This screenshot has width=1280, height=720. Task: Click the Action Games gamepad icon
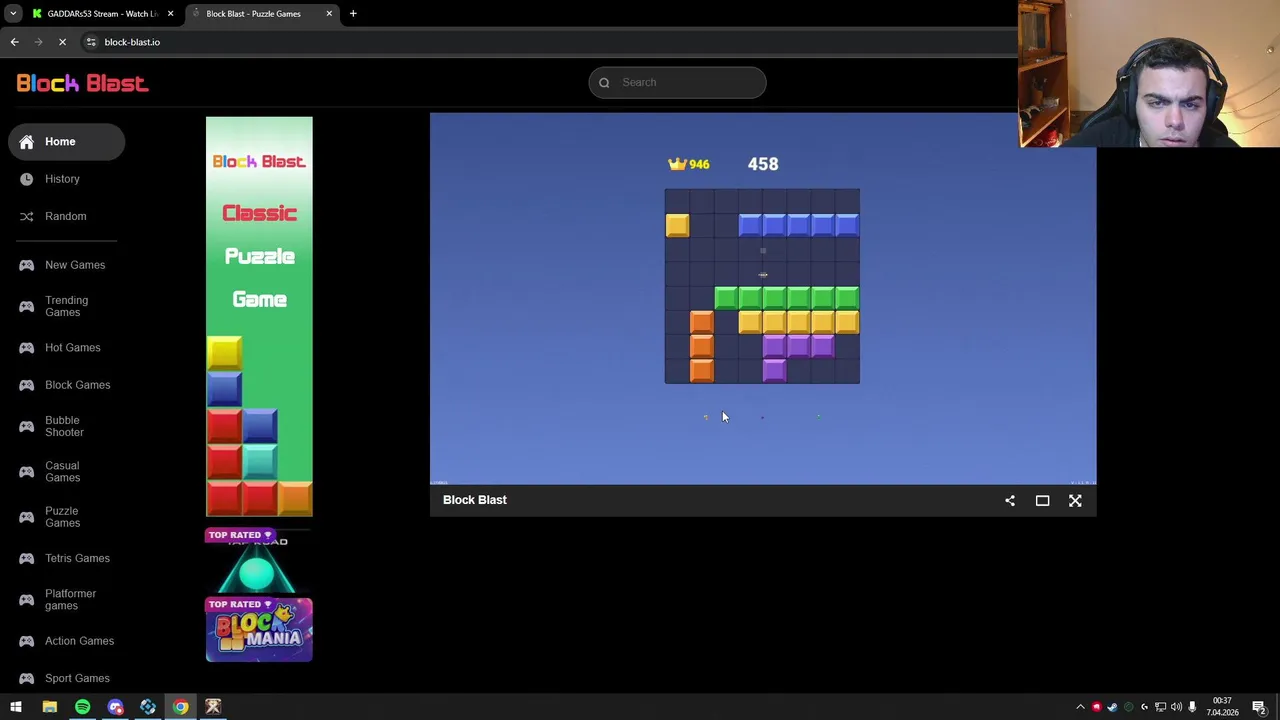[x=26, y=641]
